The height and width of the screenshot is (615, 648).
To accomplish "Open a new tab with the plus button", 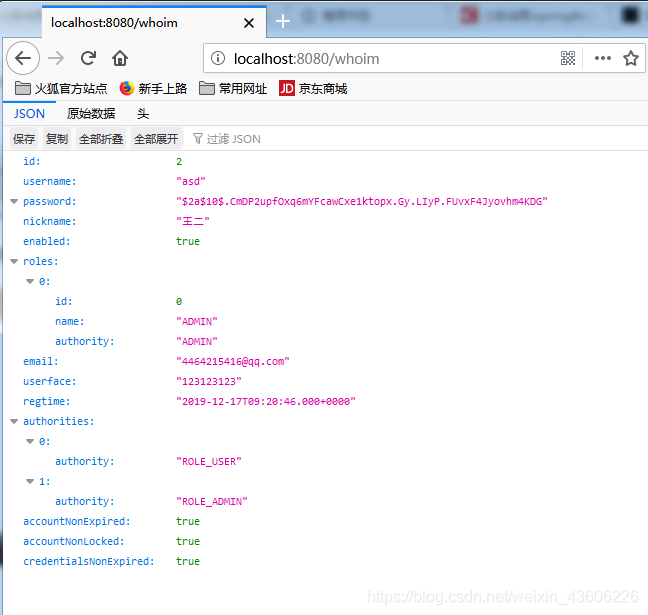I will tap(283, 21).
